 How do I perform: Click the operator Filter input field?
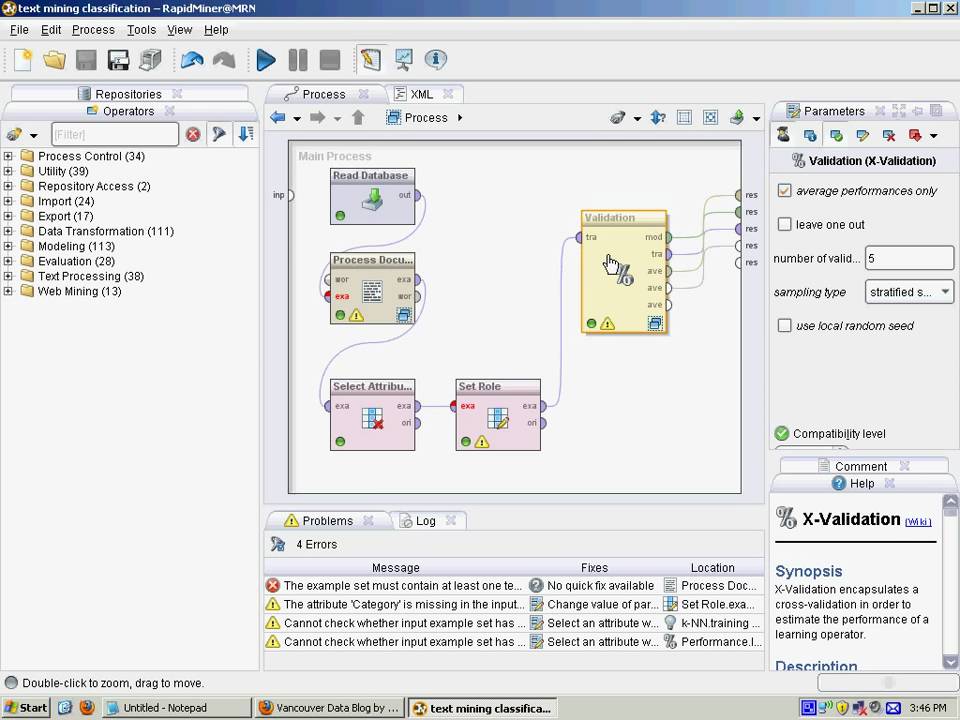point(115,134)
